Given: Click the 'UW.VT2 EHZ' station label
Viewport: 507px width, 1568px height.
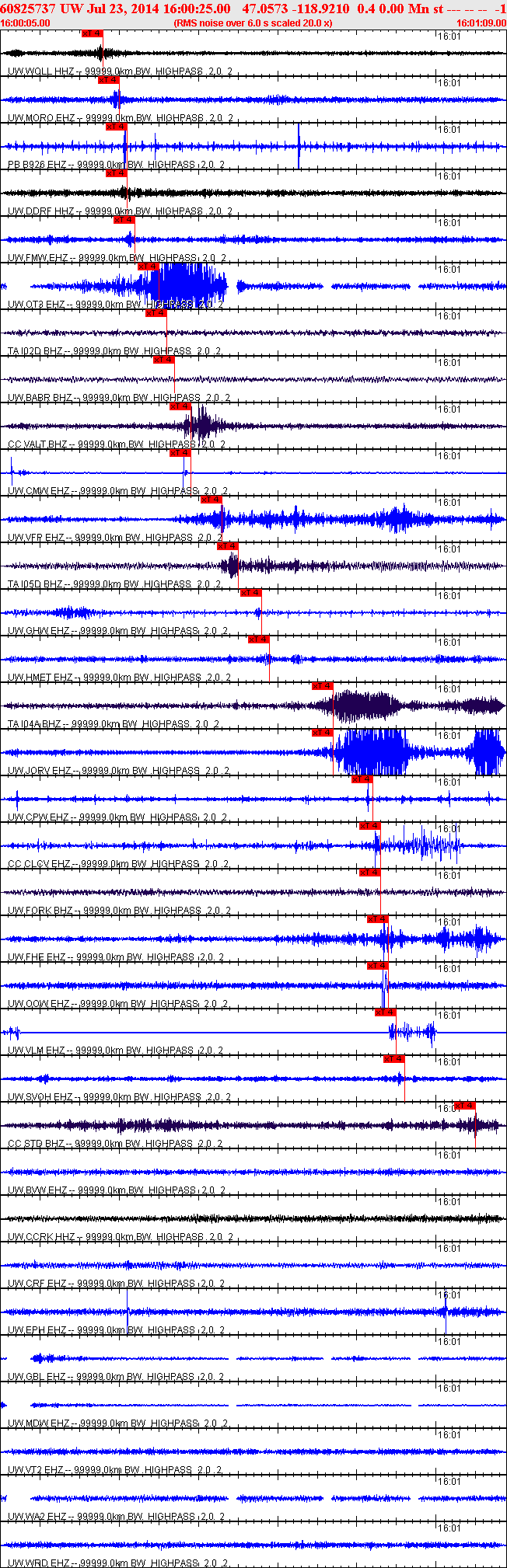Looking at the screenshot, I should pyautogui.click(x=37, y=1470).
